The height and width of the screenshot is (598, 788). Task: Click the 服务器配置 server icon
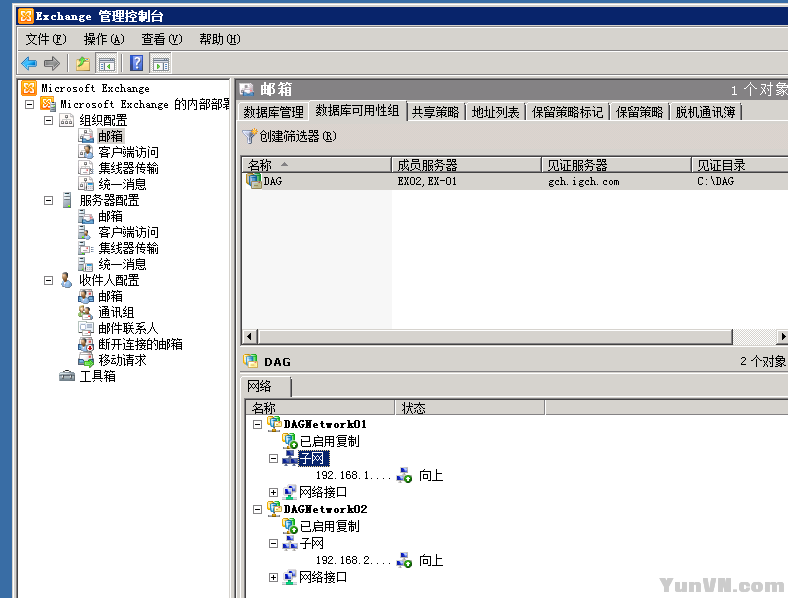[66, 200]
